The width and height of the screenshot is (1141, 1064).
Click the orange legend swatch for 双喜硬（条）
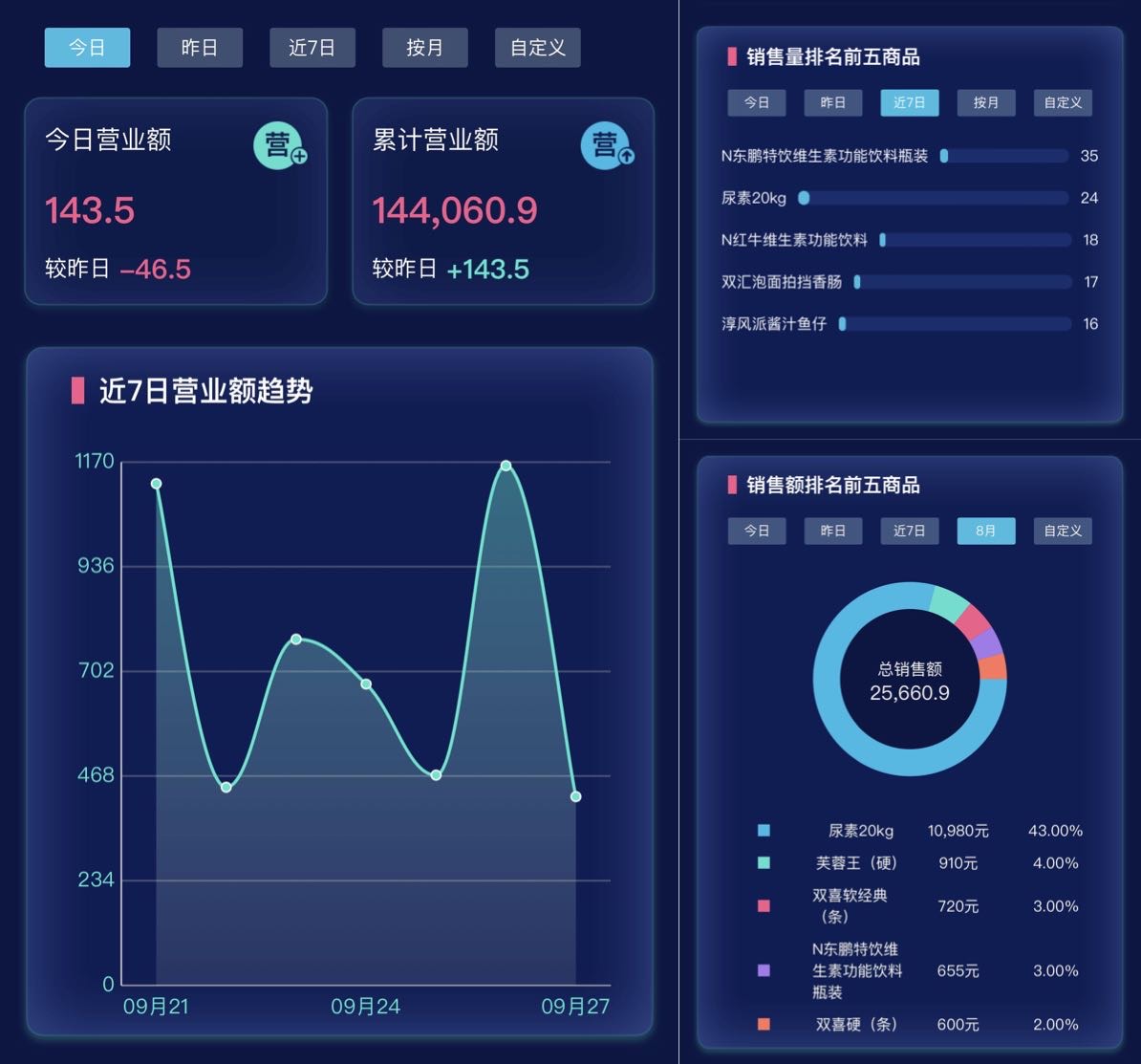(764, 1025)
